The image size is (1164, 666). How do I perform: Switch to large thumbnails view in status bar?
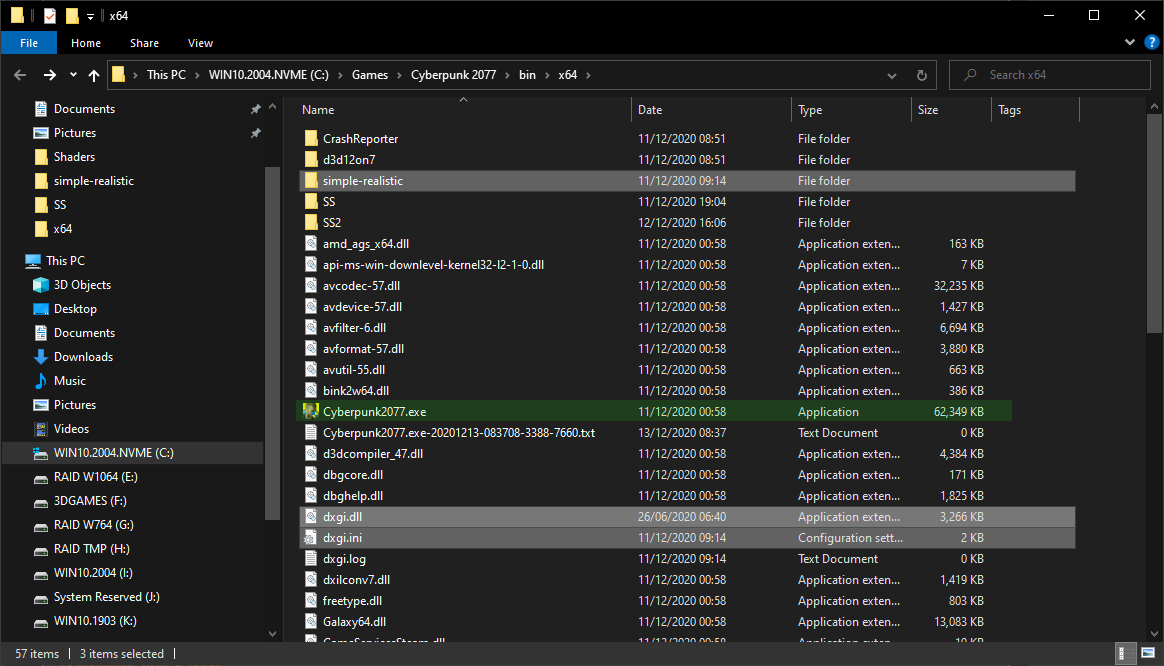coord(1148,654)
